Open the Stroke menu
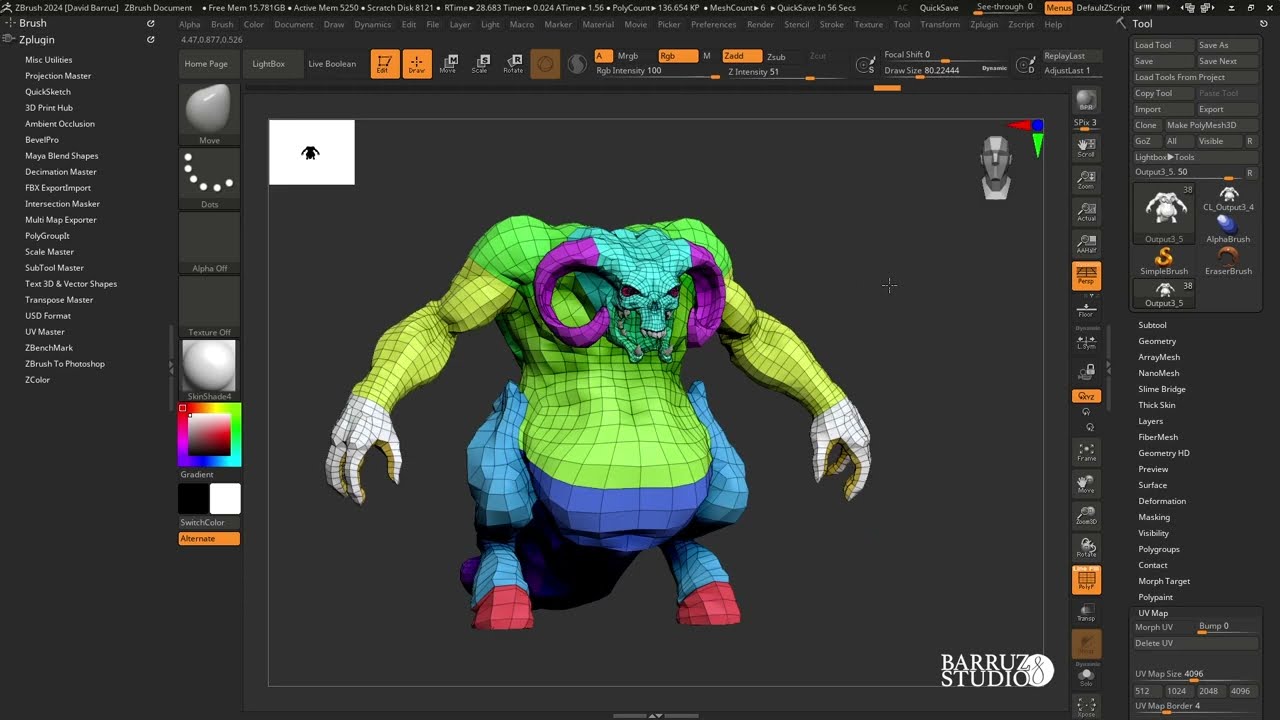Viewport: 1280px width, 720px height. pyautogui.click(x=832, y=24)
